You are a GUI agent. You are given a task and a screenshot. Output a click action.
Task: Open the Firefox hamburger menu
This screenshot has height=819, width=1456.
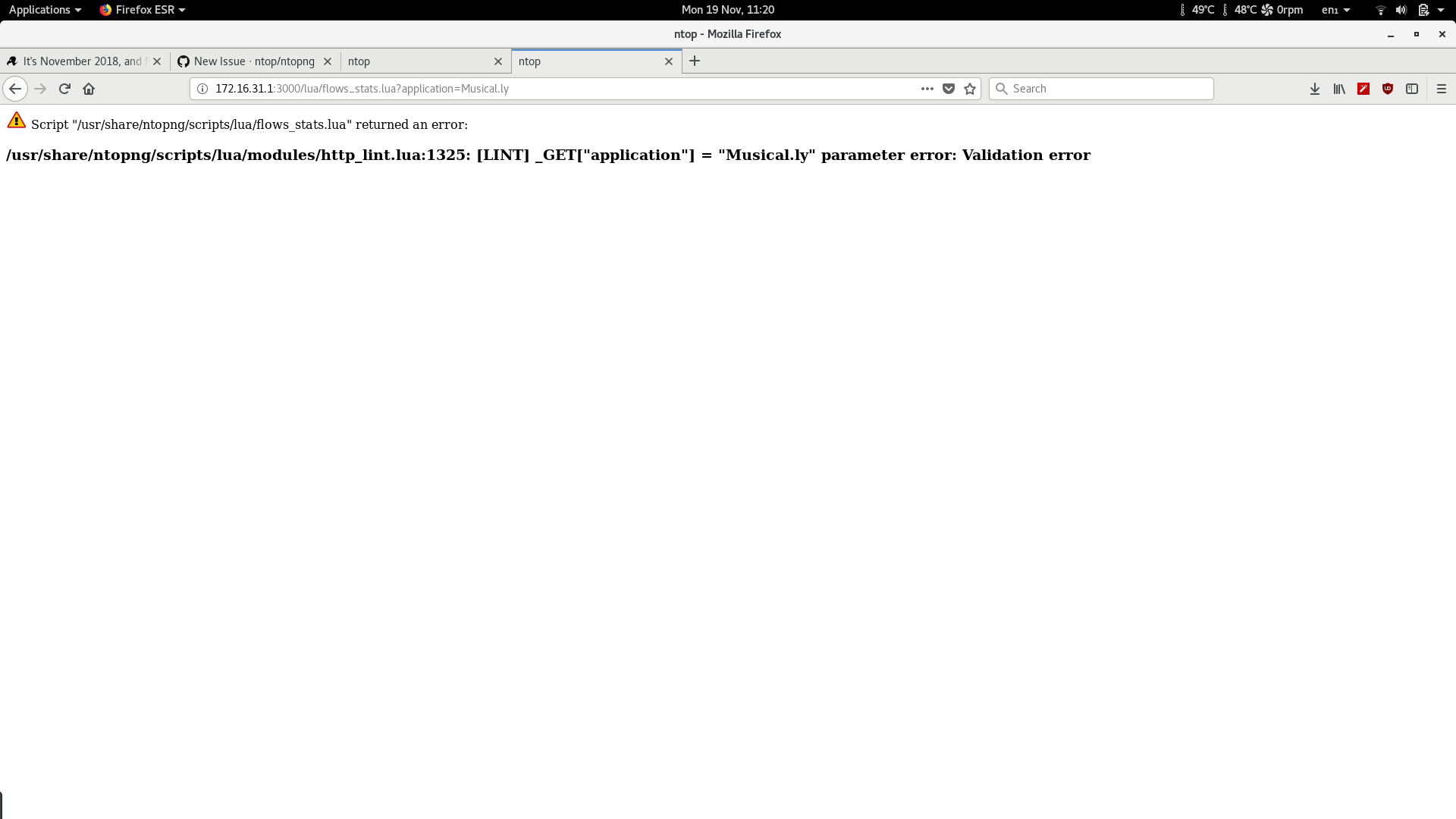[1442, 89]
